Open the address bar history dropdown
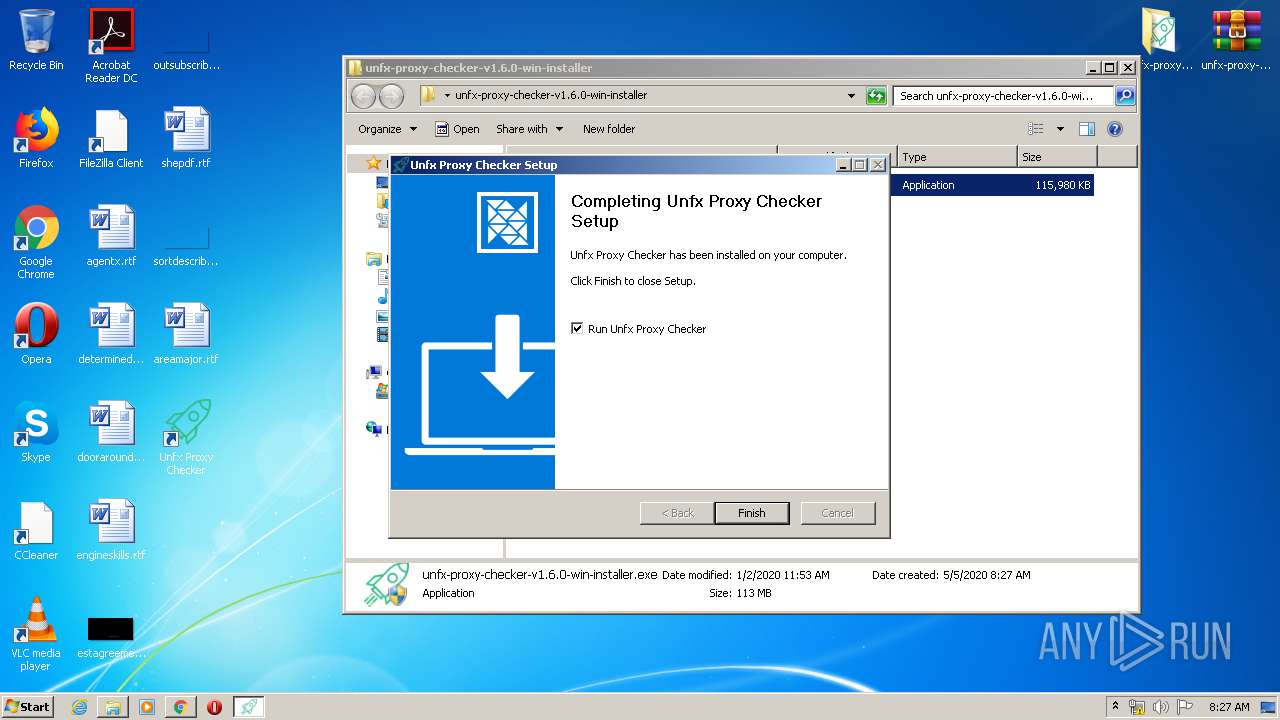The image size is (1280, 720). [x=851, y=96]
